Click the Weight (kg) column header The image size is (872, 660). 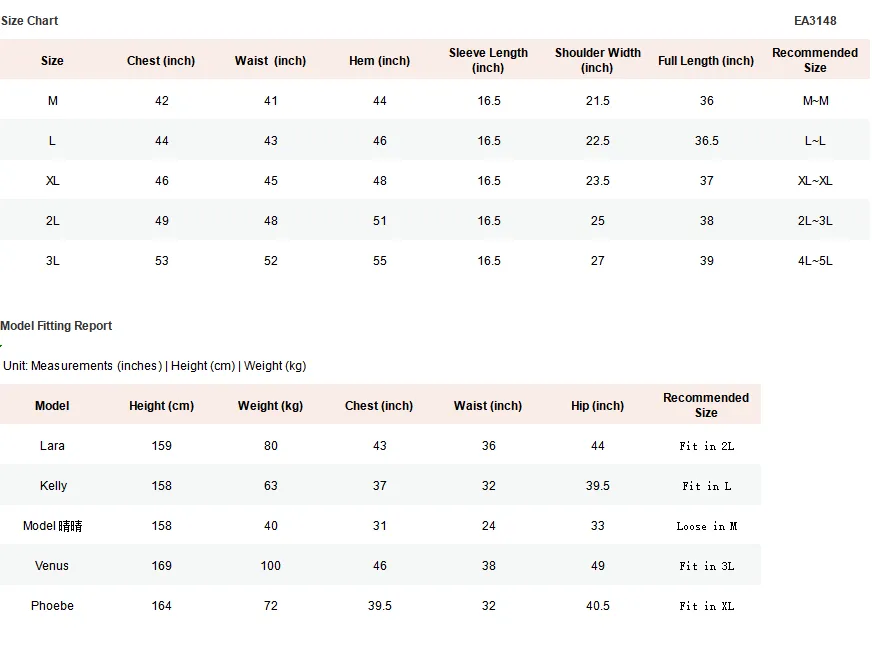point(270,406)
